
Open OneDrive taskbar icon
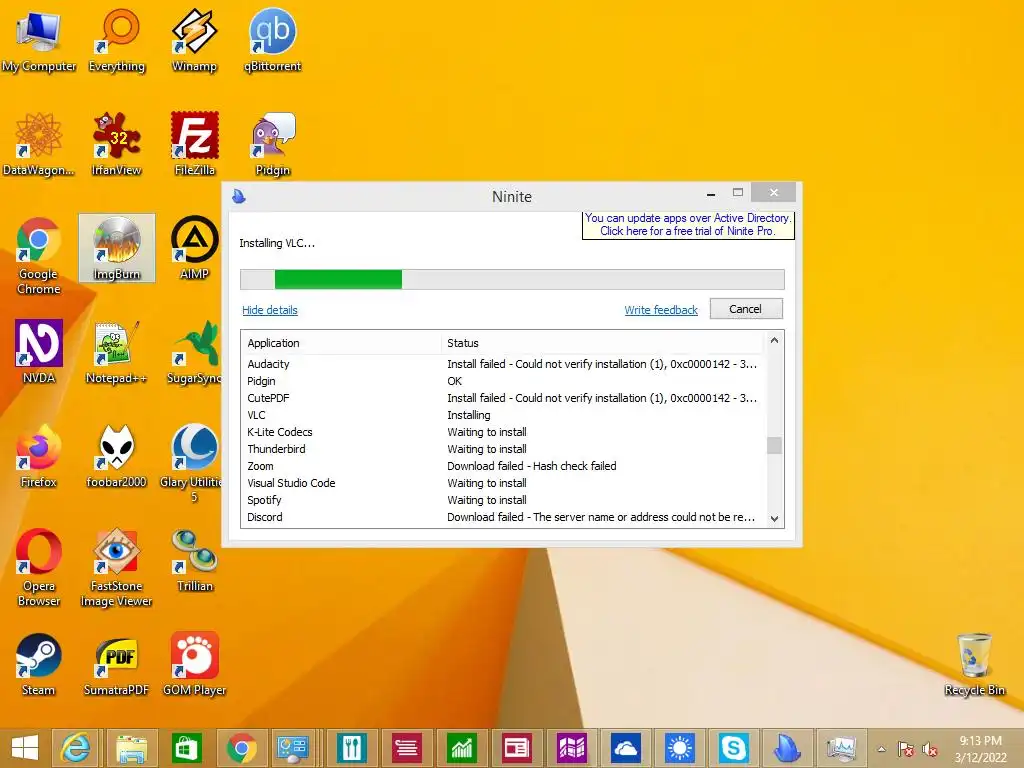pyautogui.click(x=626, y=748)
